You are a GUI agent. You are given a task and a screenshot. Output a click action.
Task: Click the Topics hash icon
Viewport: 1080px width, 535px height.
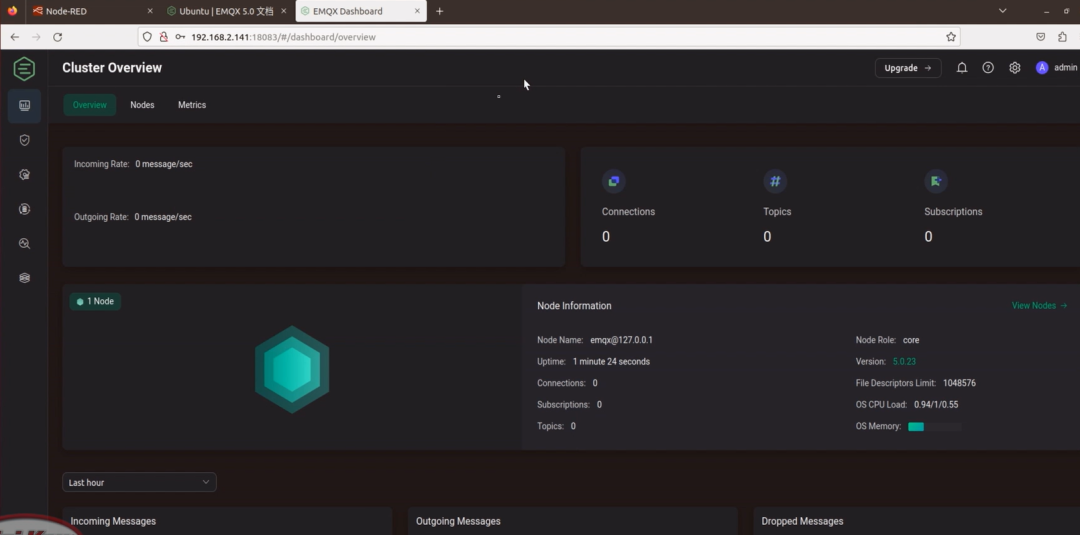tap(775, 181)
